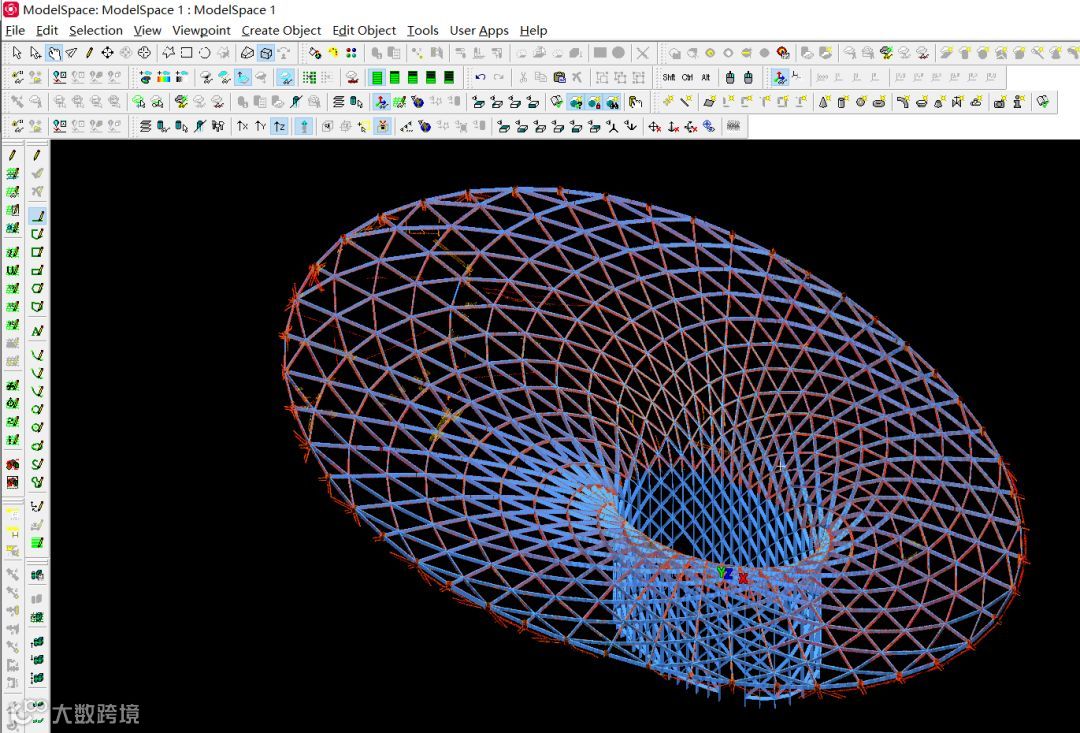Toggle the Ctrl modifier button
This screenshot has width=1080, height=733.
pyautogui.click(x=687, y=77)
